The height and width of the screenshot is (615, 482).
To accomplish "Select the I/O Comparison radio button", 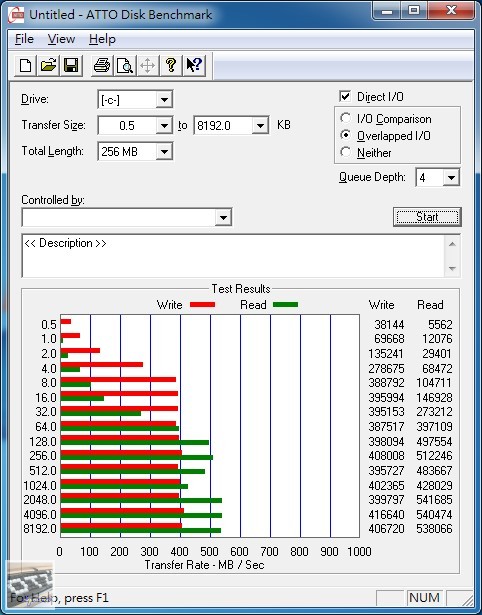I will 345,118.
